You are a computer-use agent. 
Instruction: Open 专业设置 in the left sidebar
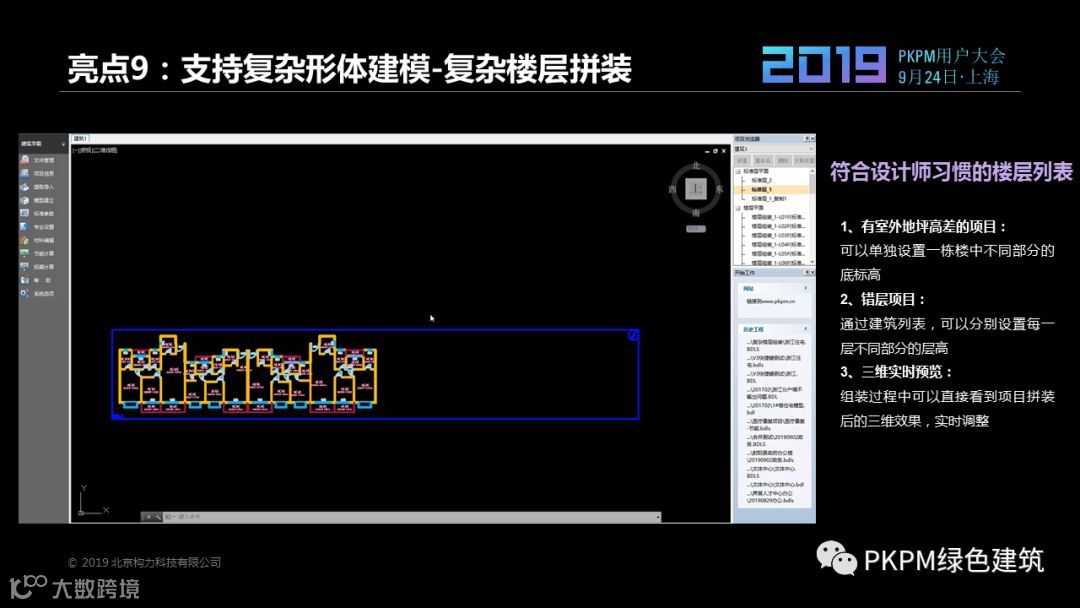[x=38, y=227]
